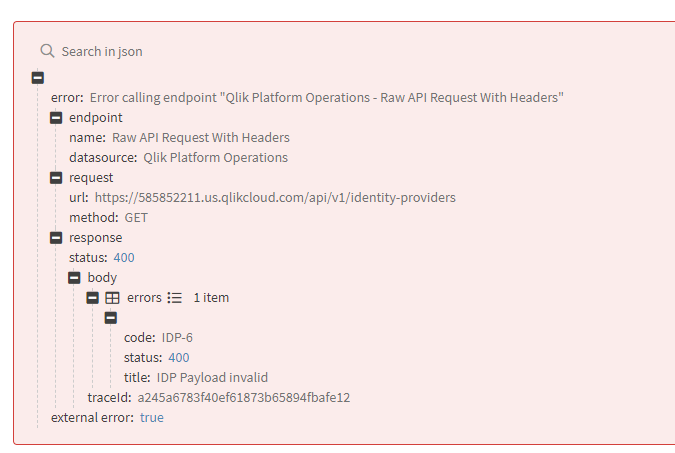Screen dimensions: 675x453
Task: Collapse the request node
Action: (56, 178)
